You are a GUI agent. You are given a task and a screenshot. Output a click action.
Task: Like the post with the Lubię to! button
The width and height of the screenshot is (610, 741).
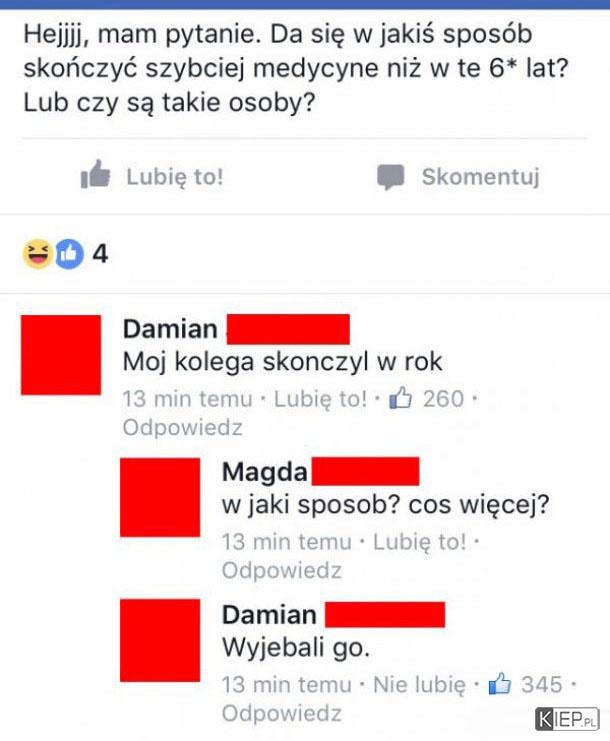152,176
